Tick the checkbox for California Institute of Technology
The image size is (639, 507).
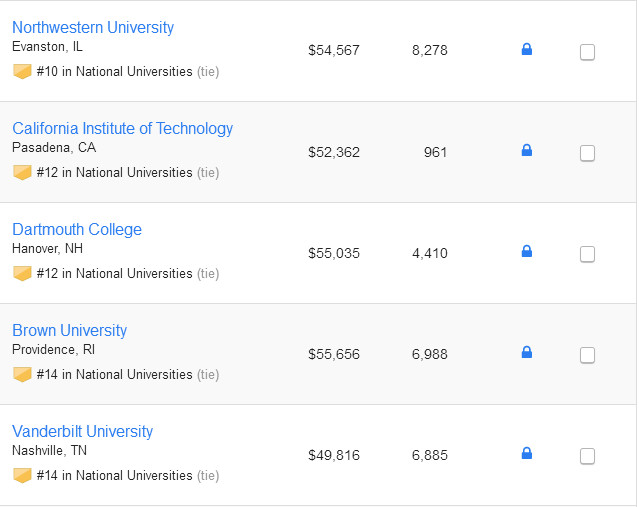(587, 153)
